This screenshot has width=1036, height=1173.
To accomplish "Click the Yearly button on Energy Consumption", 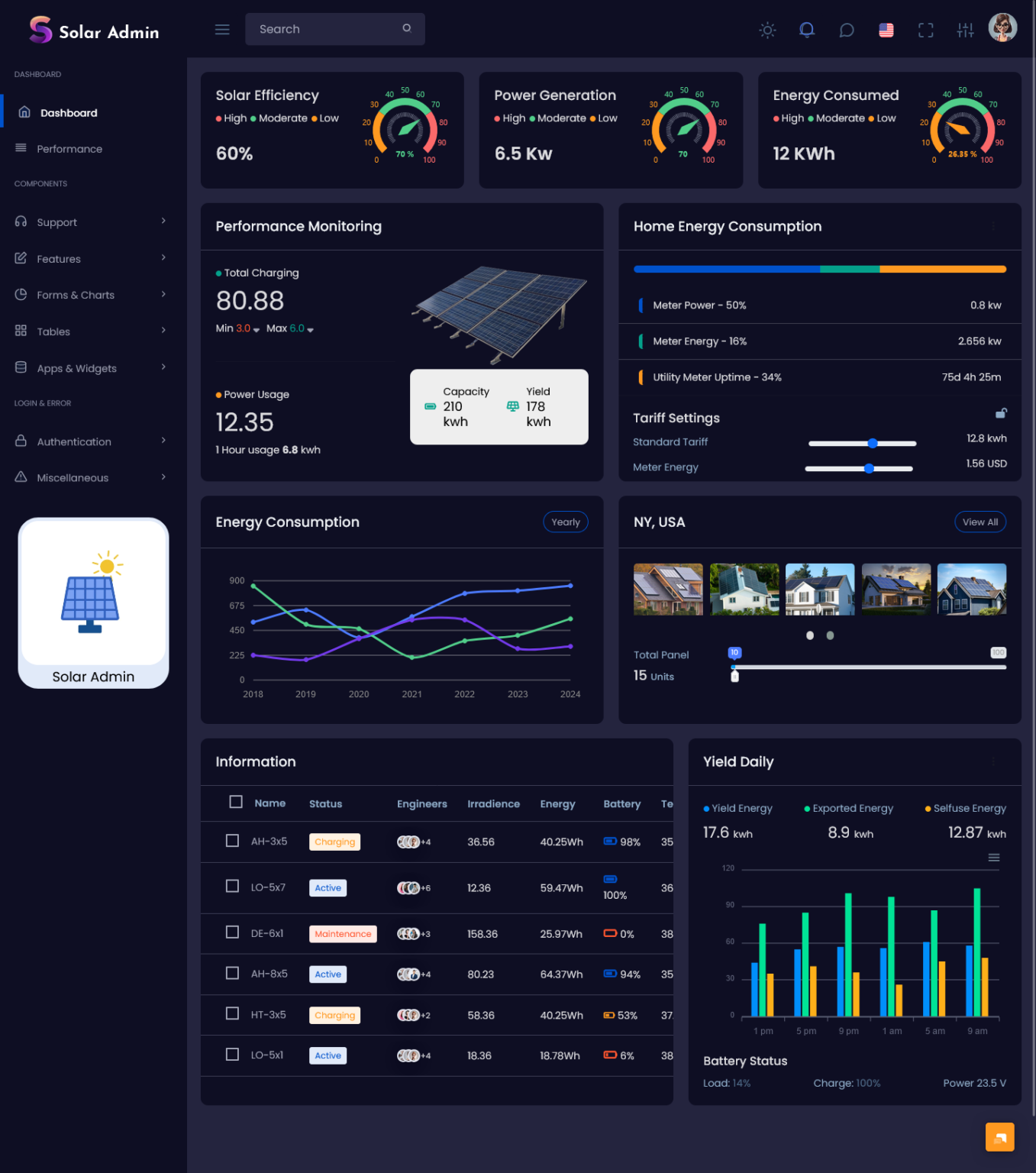I will pos(565,522).
